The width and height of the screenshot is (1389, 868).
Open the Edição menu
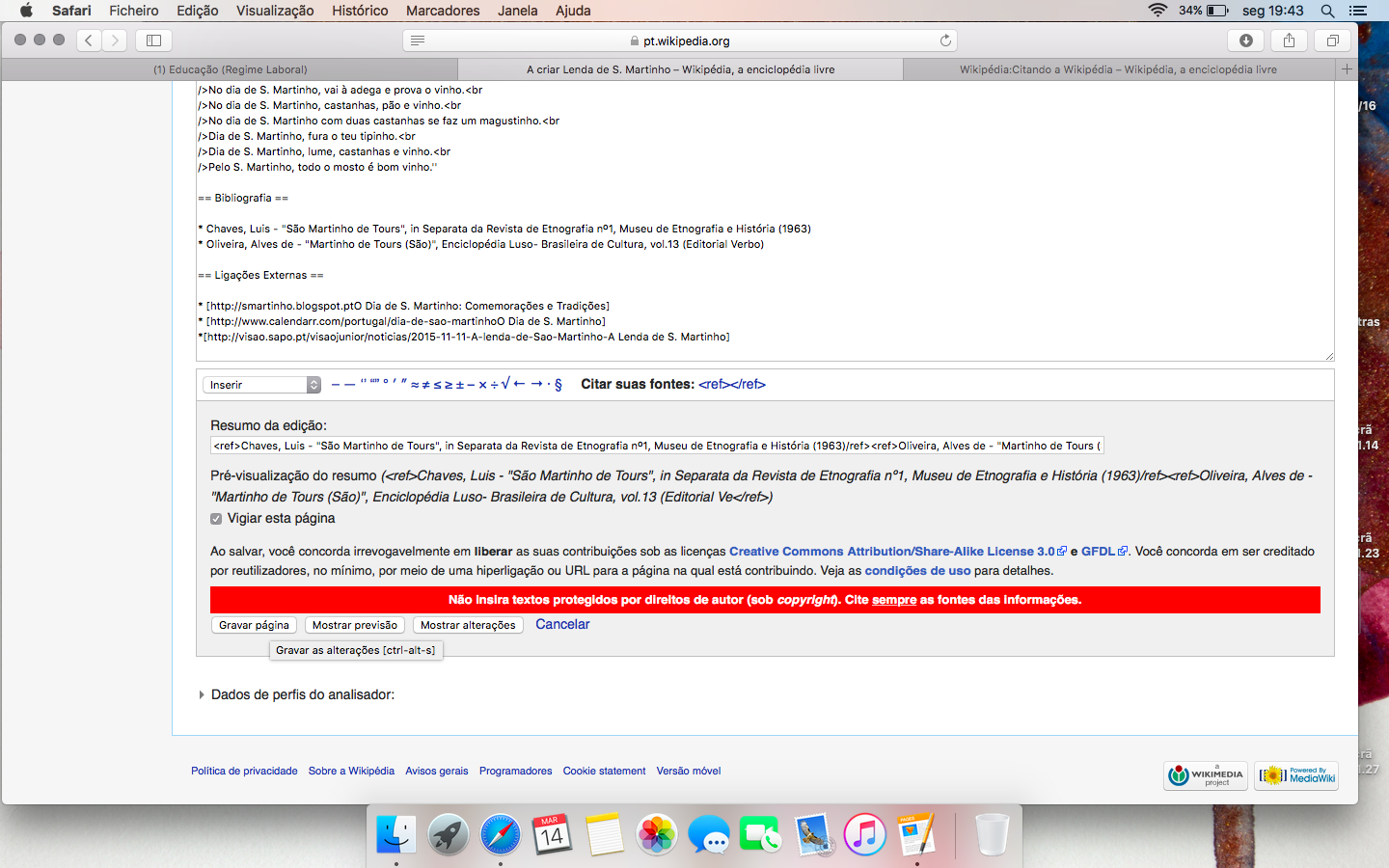(198, 11)
